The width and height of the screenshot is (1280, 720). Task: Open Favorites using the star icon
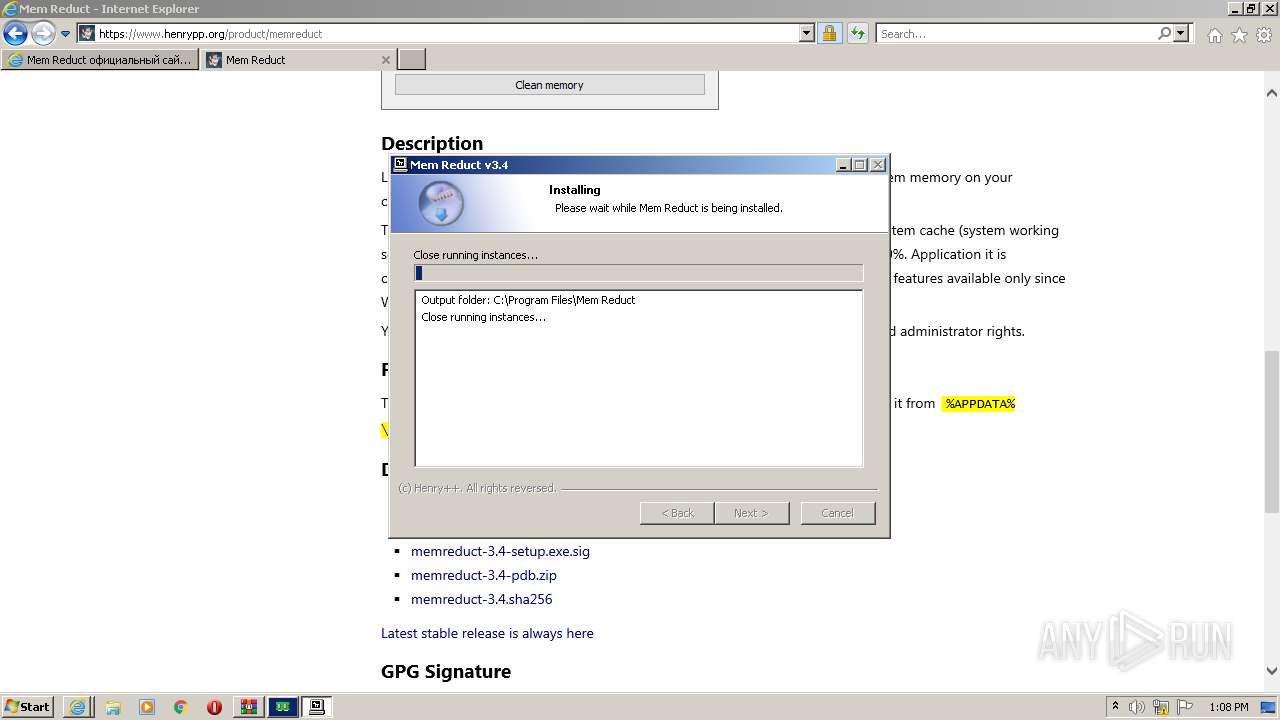pos(1239,35)
